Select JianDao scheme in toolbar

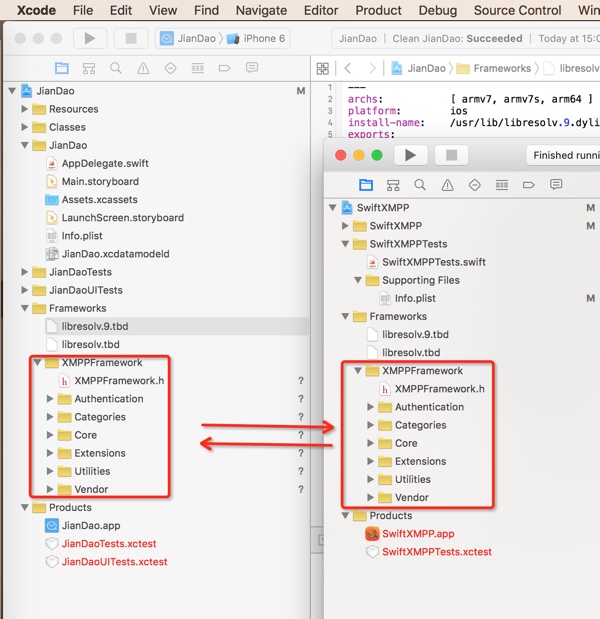tap(188, 38)
